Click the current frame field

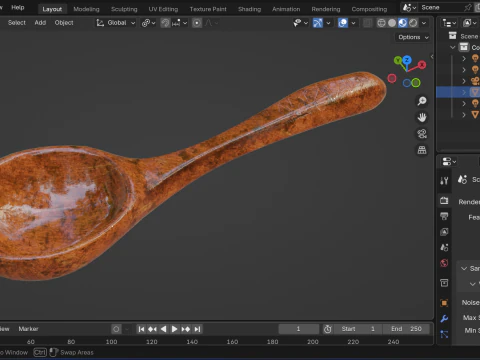299,329
